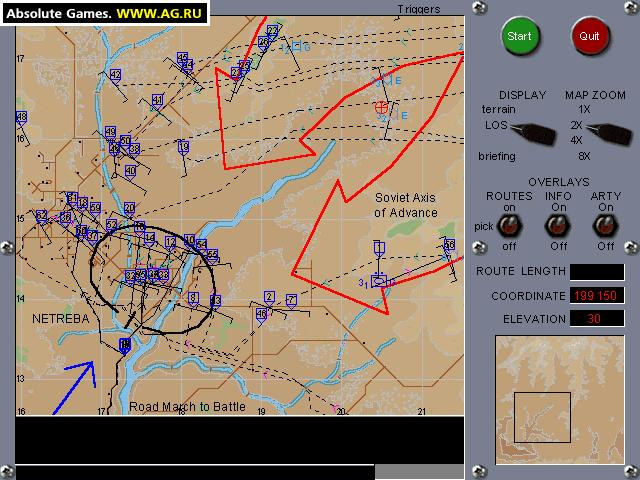Select the 1X map zoom level
The height and width of the screenshot is (480, 640).
point(584,109)
